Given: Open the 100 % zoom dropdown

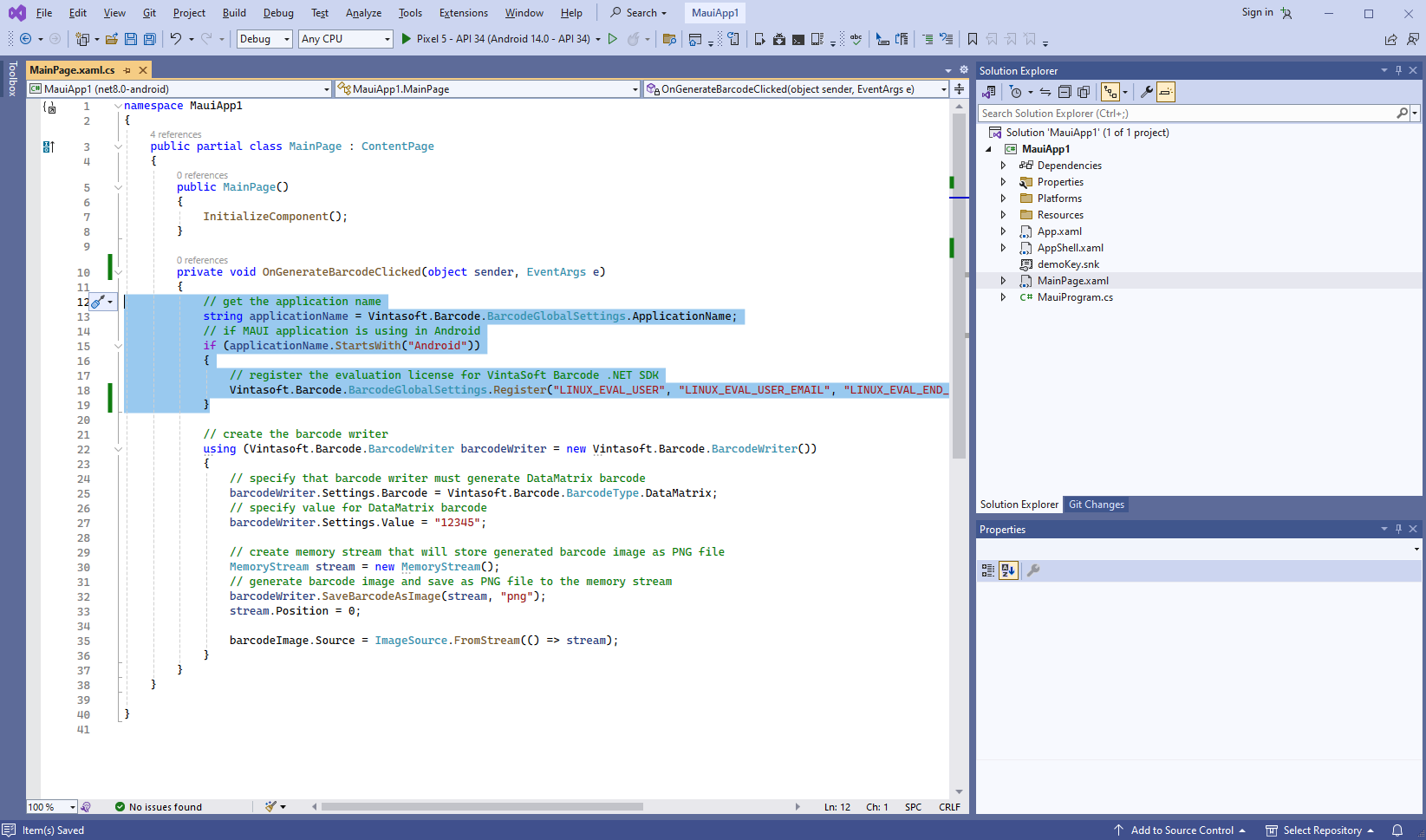Looking at the screenshot, I should [x=52, y=807].
